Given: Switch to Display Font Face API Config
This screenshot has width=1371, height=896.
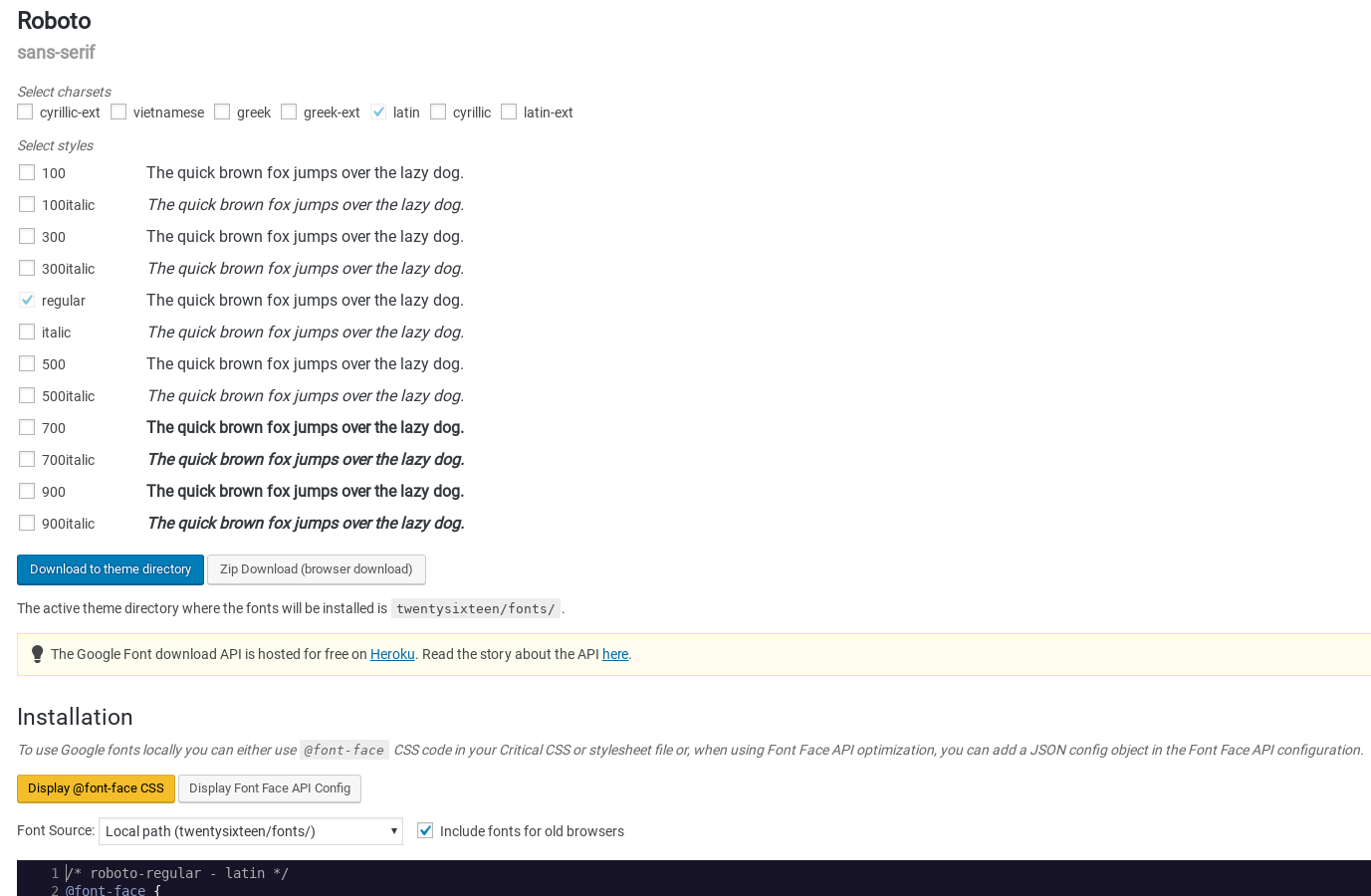Looking at the screenshot, I should (270, 788).
